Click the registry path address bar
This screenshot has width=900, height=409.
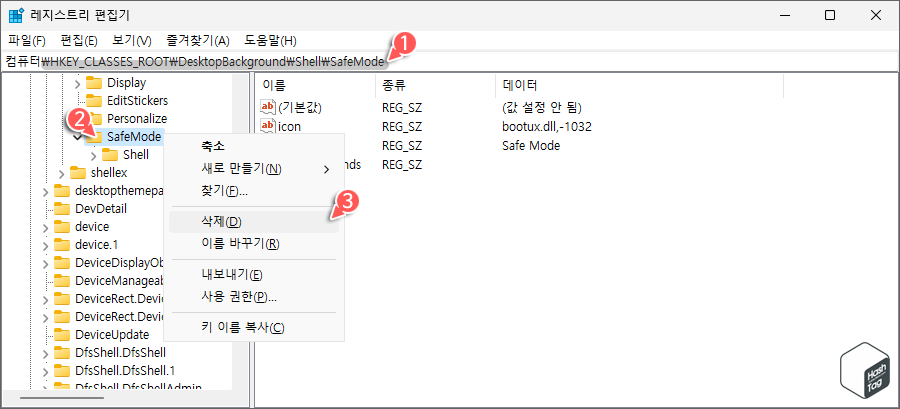[450, 61]
